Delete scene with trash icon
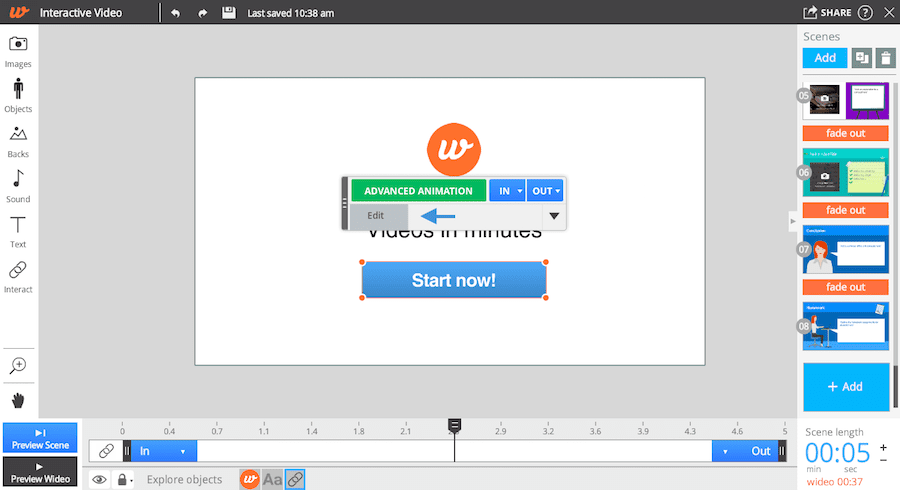Screen dimensions: 900x490 tap(886, 58)
